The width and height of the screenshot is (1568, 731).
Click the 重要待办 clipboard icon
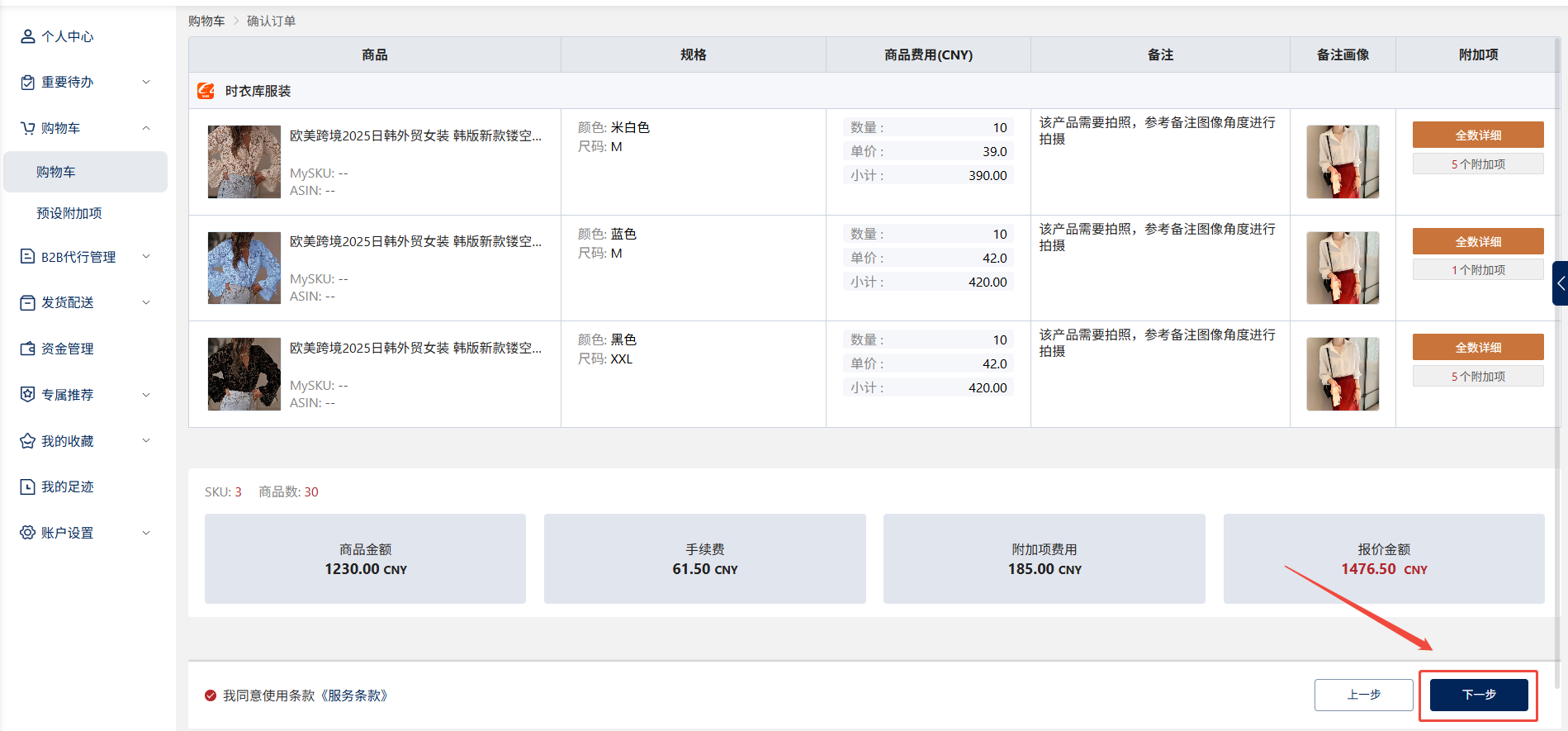coord(27,83)
